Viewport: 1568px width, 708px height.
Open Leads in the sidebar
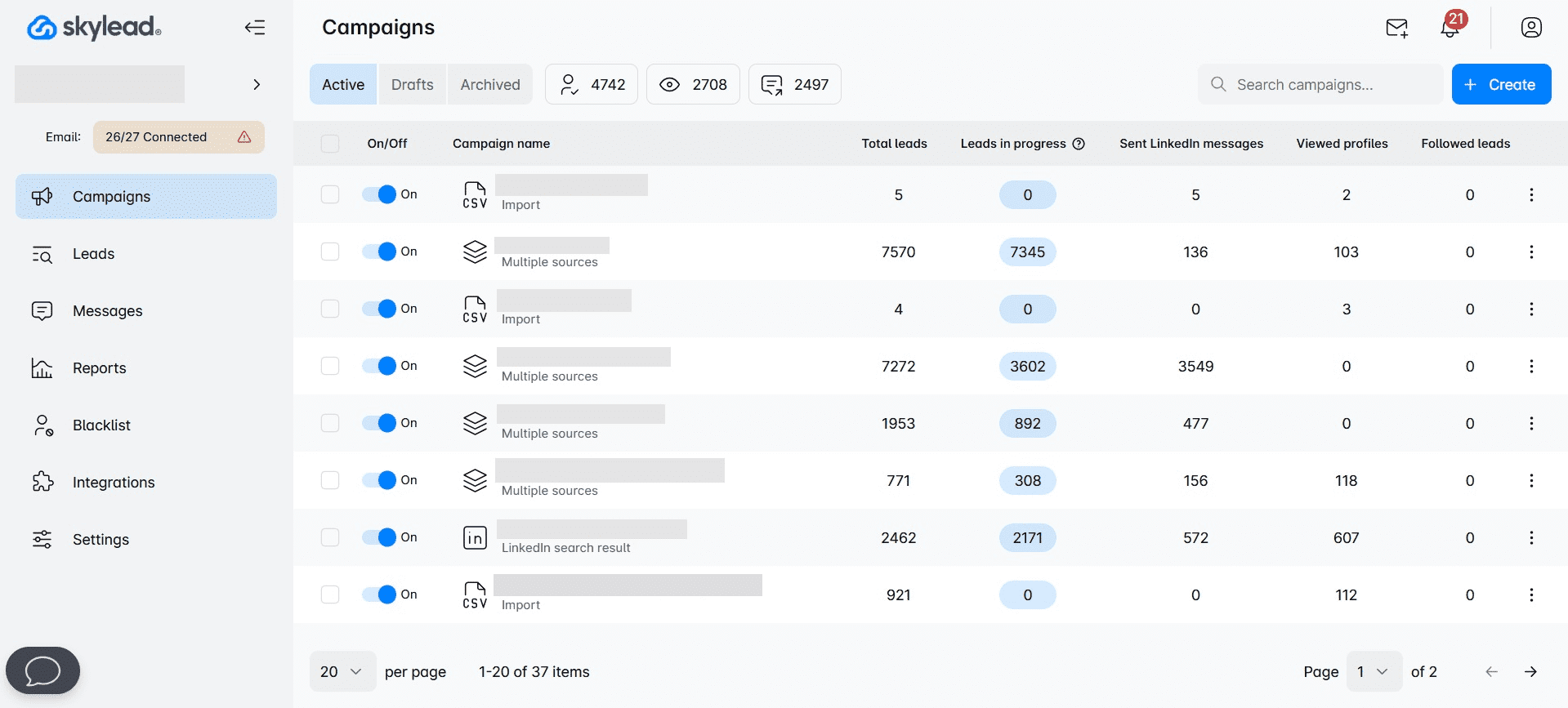pos(146,253)
